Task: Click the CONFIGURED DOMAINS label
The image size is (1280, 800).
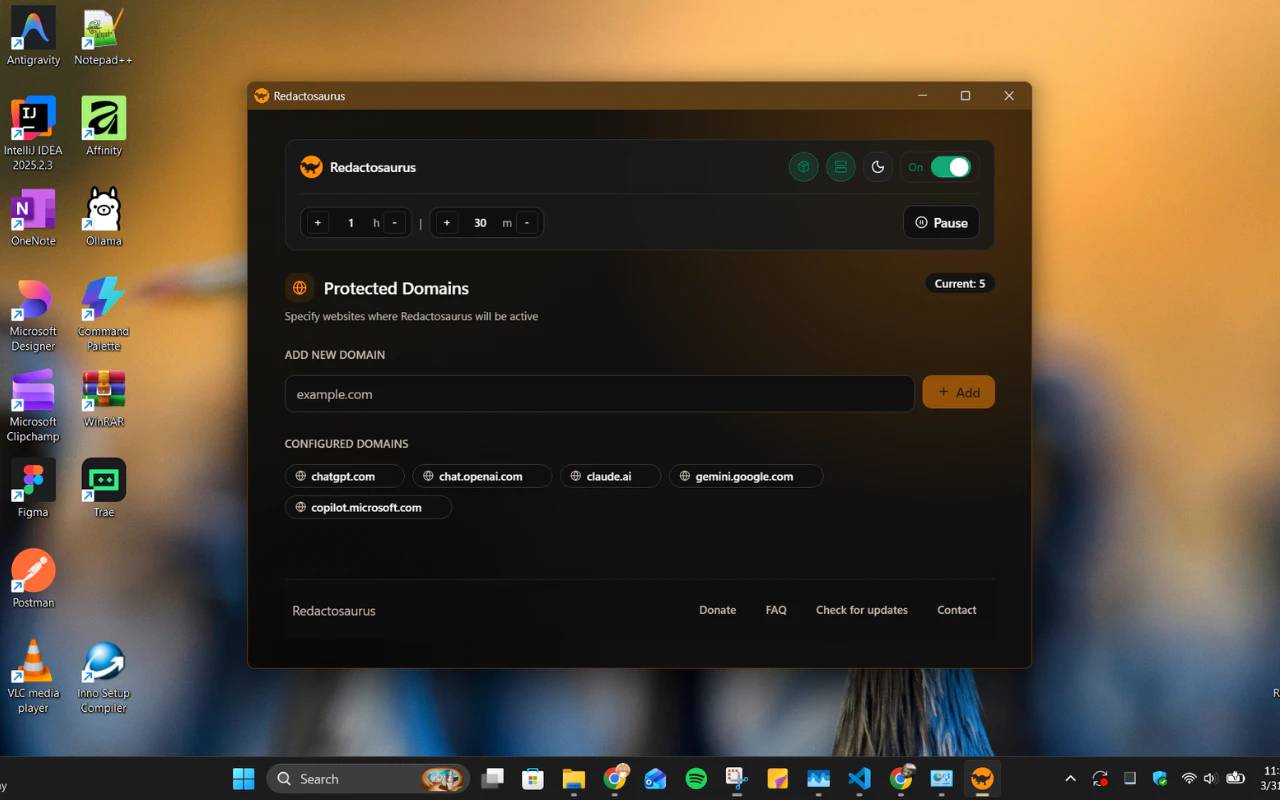Action: 346,444
